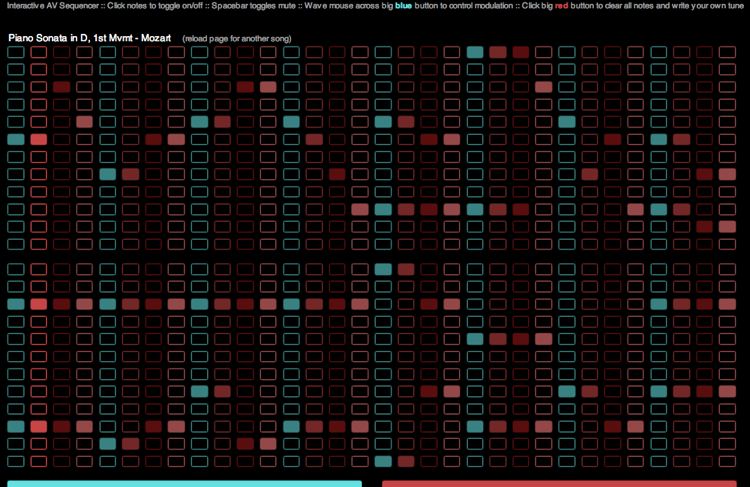
Task: Turn off lit red note in upper grid's second column
Action: tap(39, 139)
